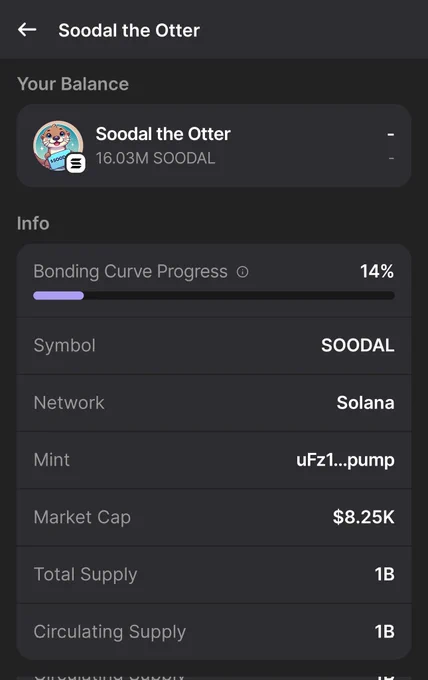Select the Soodal the Otter balance card
This screenshot has width=428, height=680.
point(214,146)
